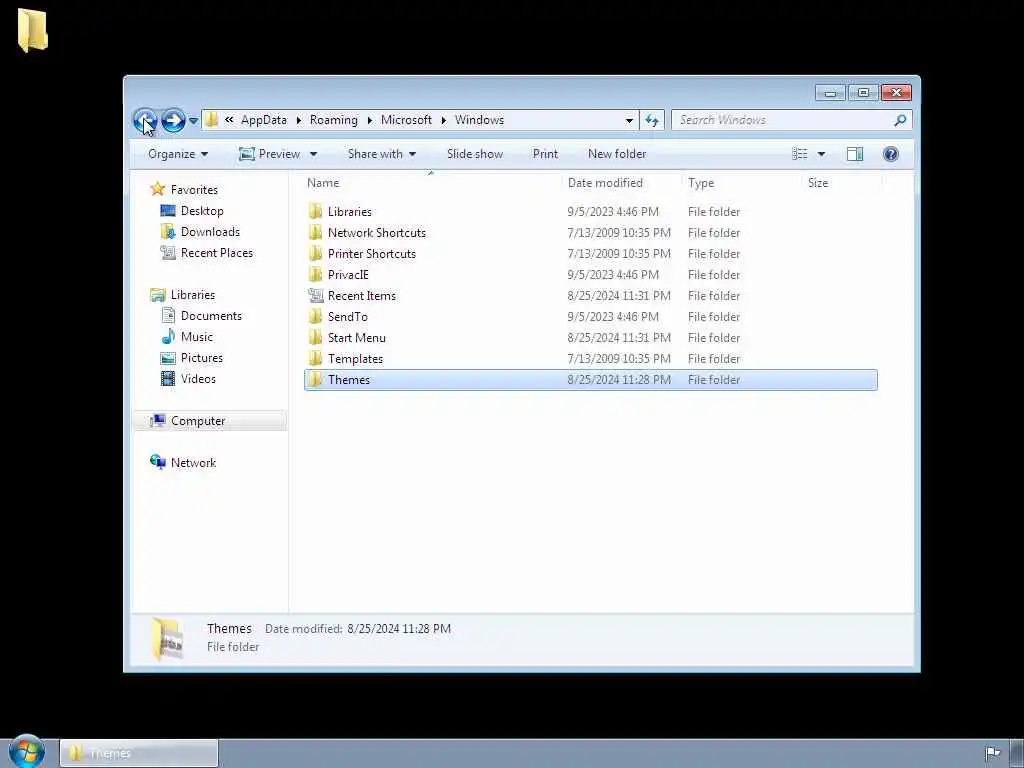Open Recent Places in Favorites

tap(216, 253)
